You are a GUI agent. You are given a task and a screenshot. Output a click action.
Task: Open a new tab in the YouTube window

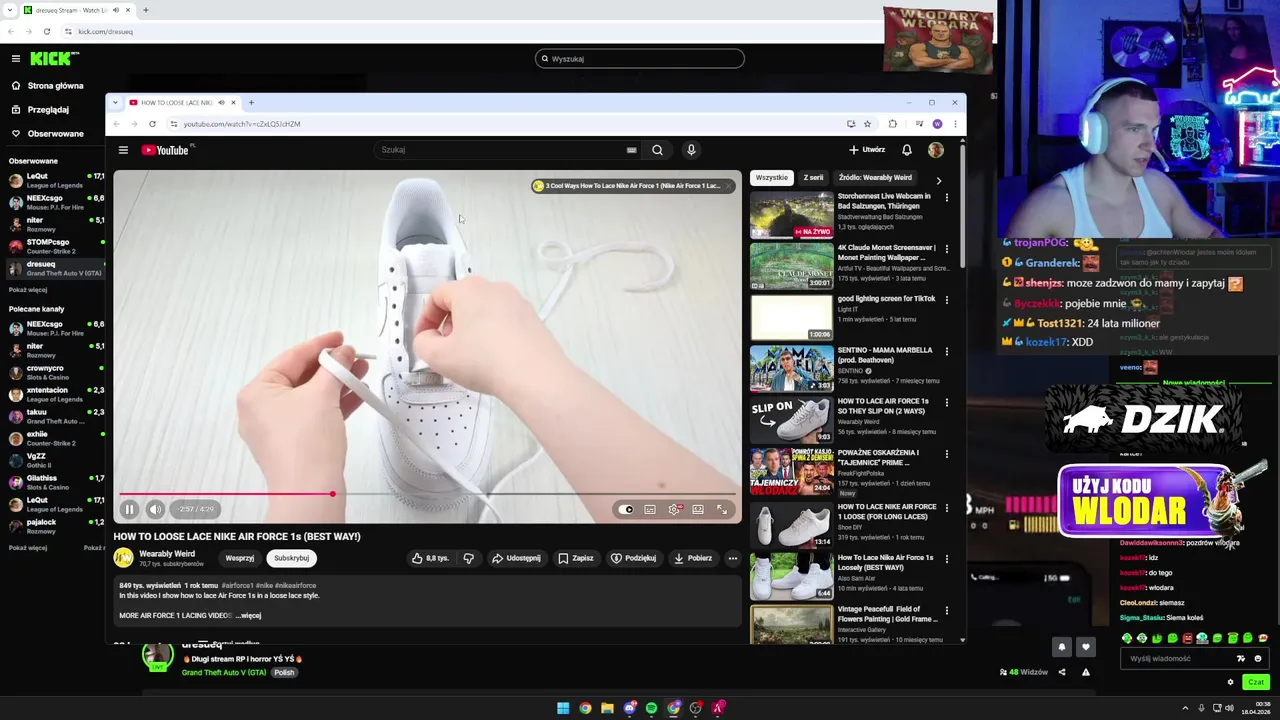251,103
